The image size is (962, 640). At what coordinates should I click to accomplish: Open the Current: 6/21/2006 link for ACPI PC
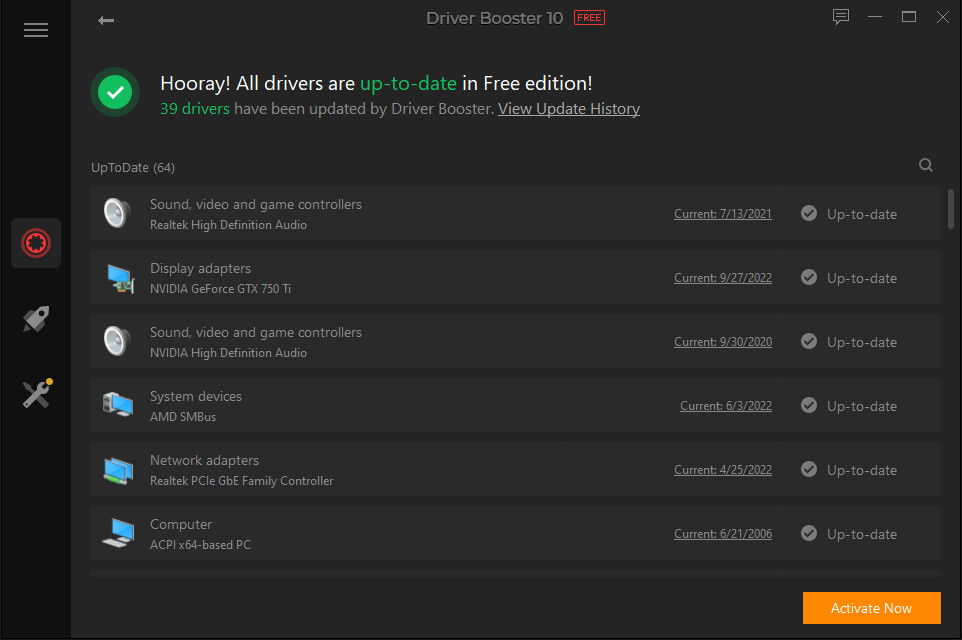(x=722, y=533)
